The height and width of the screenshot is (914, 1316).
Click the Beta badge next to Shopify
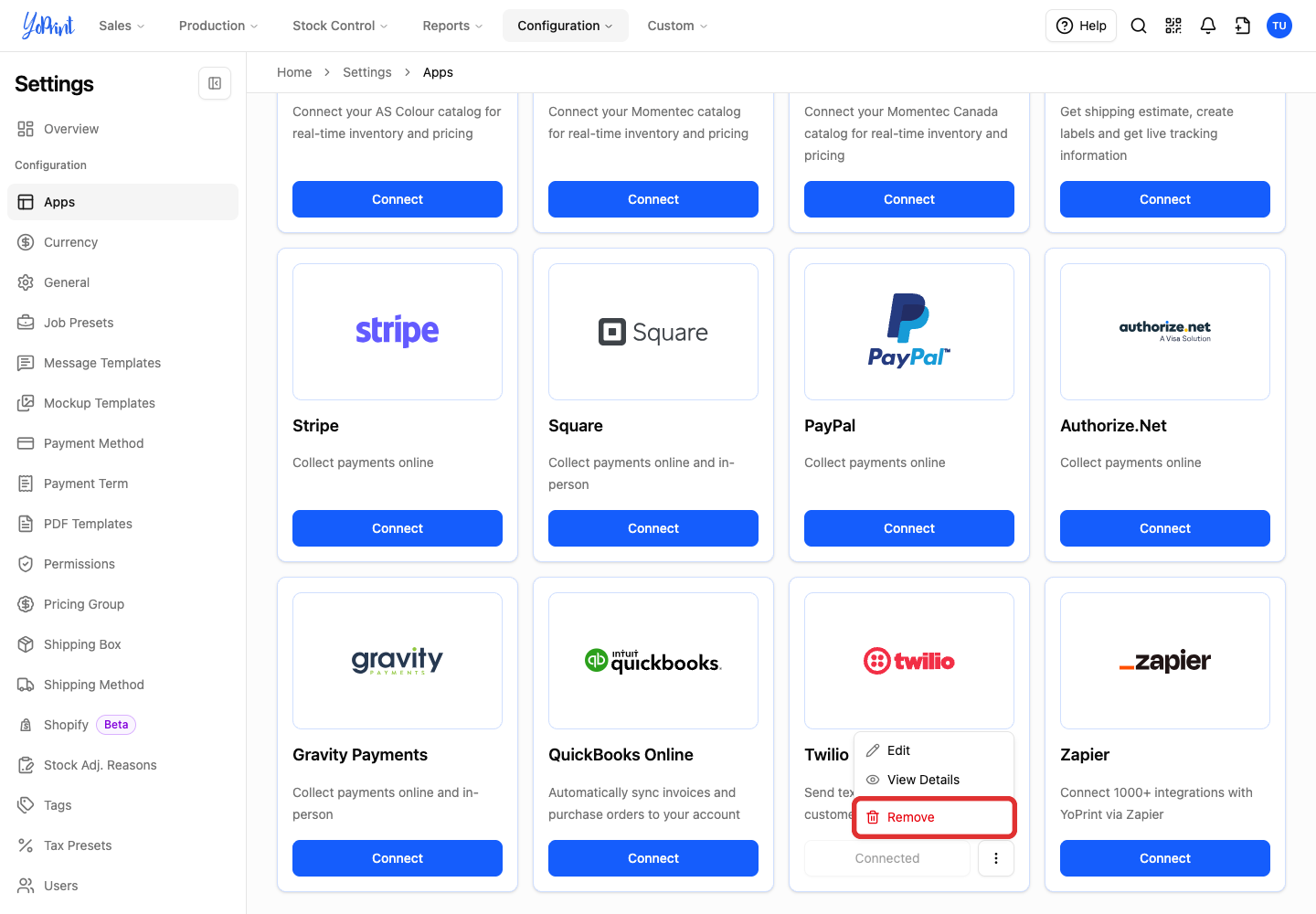click(116, 725)
